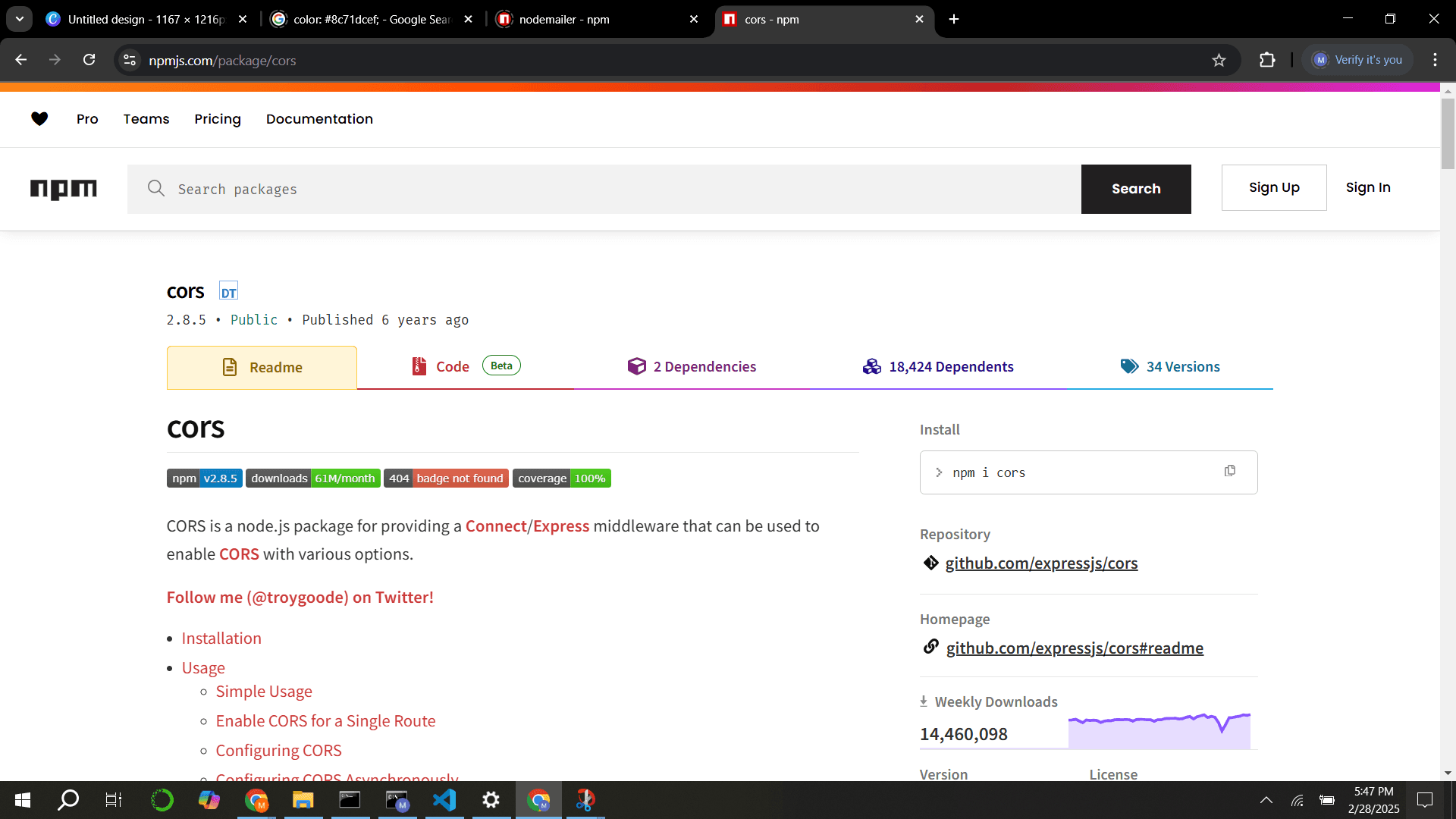Screen dimensions: 1456x819
Task: Click the Sign Up button
Action: pos(1274,187)
